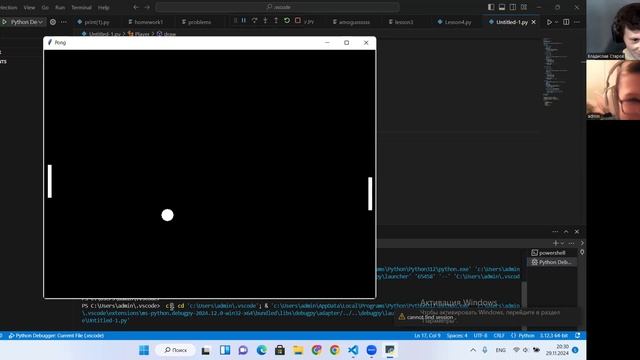Change line endings via CRLF
The image size is (640, 360).
(x=499, y=336)
